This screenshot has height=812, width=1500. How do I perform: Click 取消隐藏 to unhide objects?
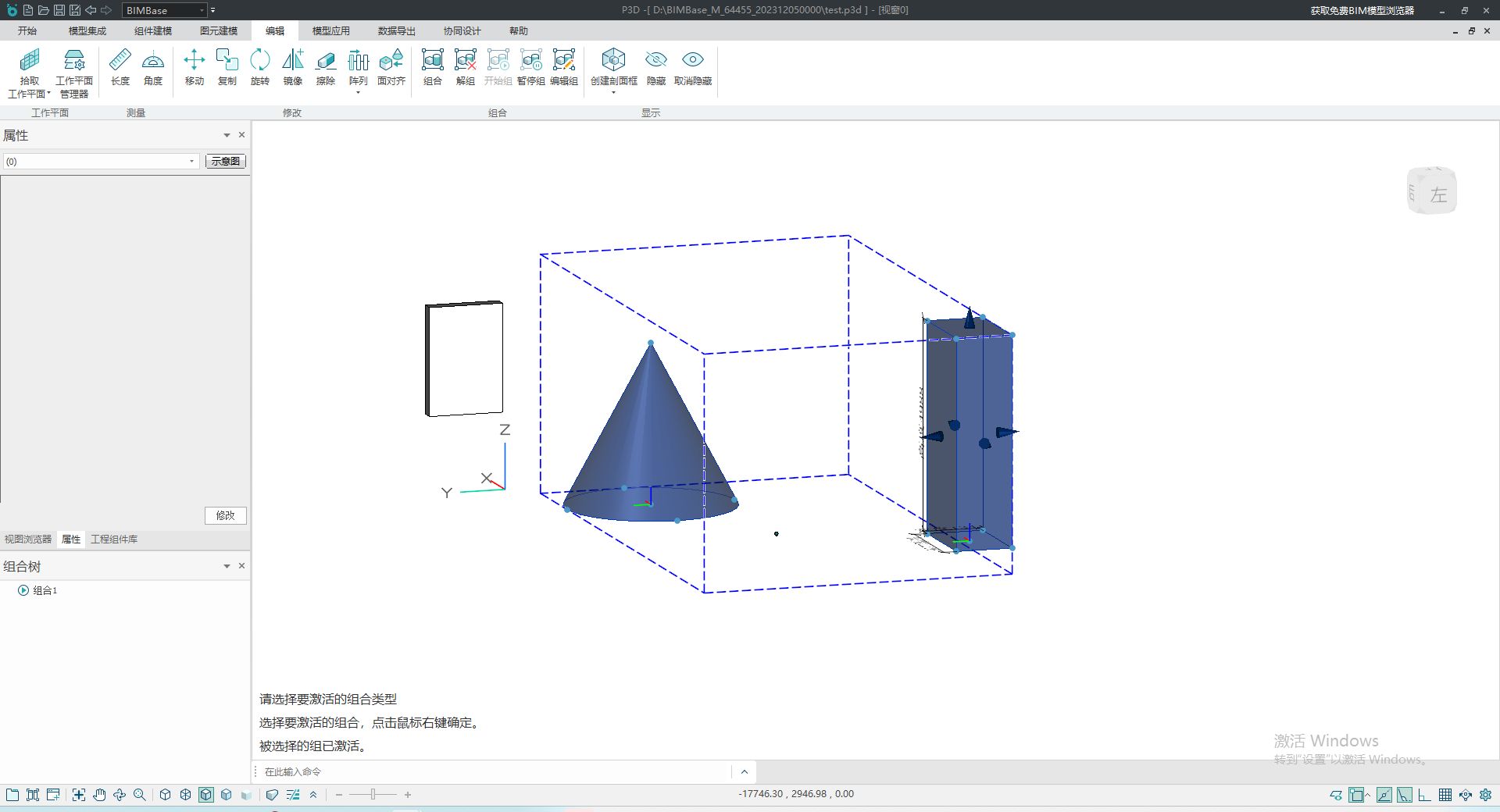692,67
